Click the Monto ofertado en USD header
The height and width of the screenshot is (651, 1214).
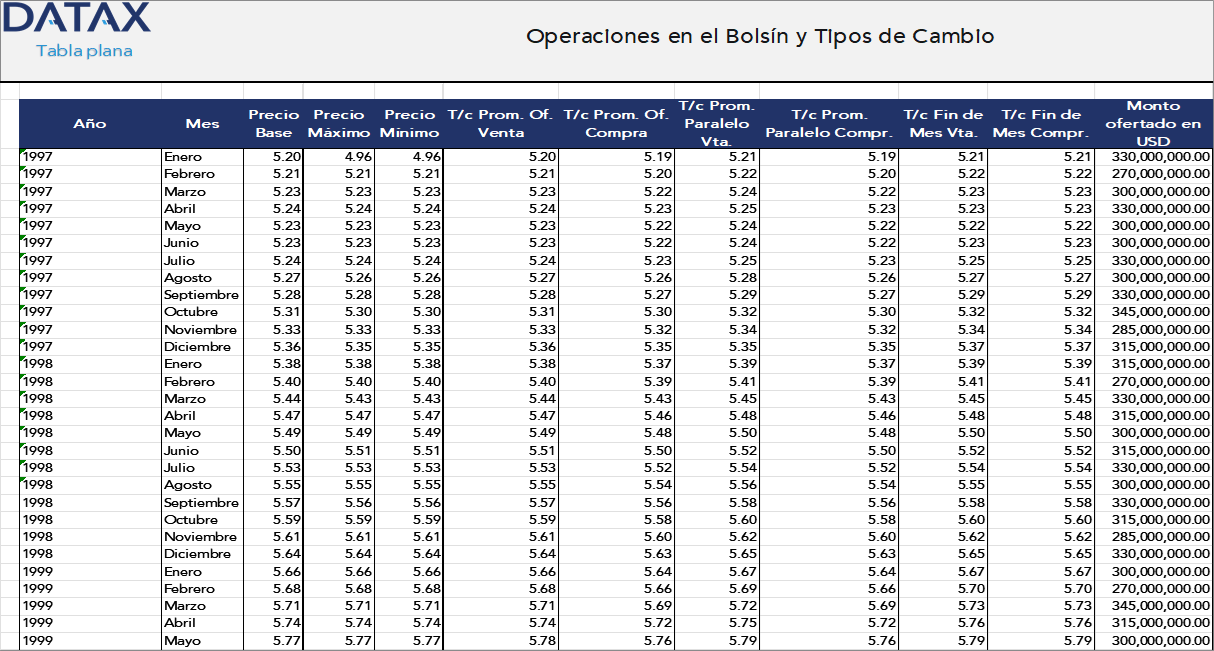(1154, 123)
